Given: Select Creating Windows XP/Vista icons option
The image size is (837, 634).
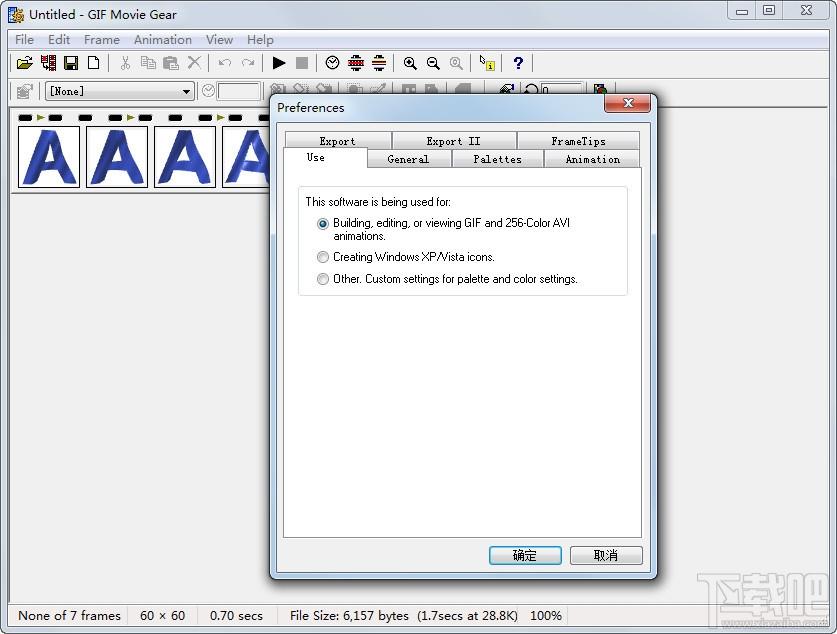Looking at the screenshot, I should [x=322, y=257].
